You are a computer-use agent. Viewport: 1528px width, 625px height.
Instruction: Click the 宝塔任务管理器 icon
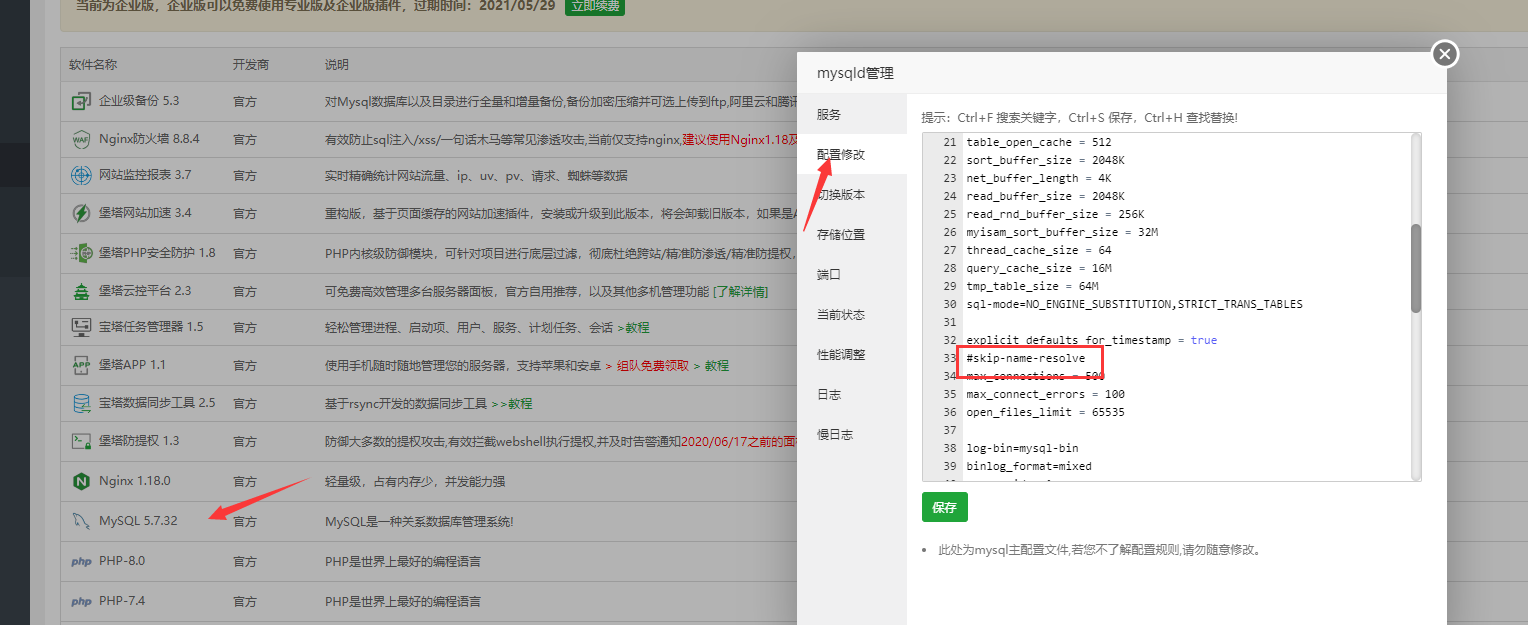[x=81, y=327]
